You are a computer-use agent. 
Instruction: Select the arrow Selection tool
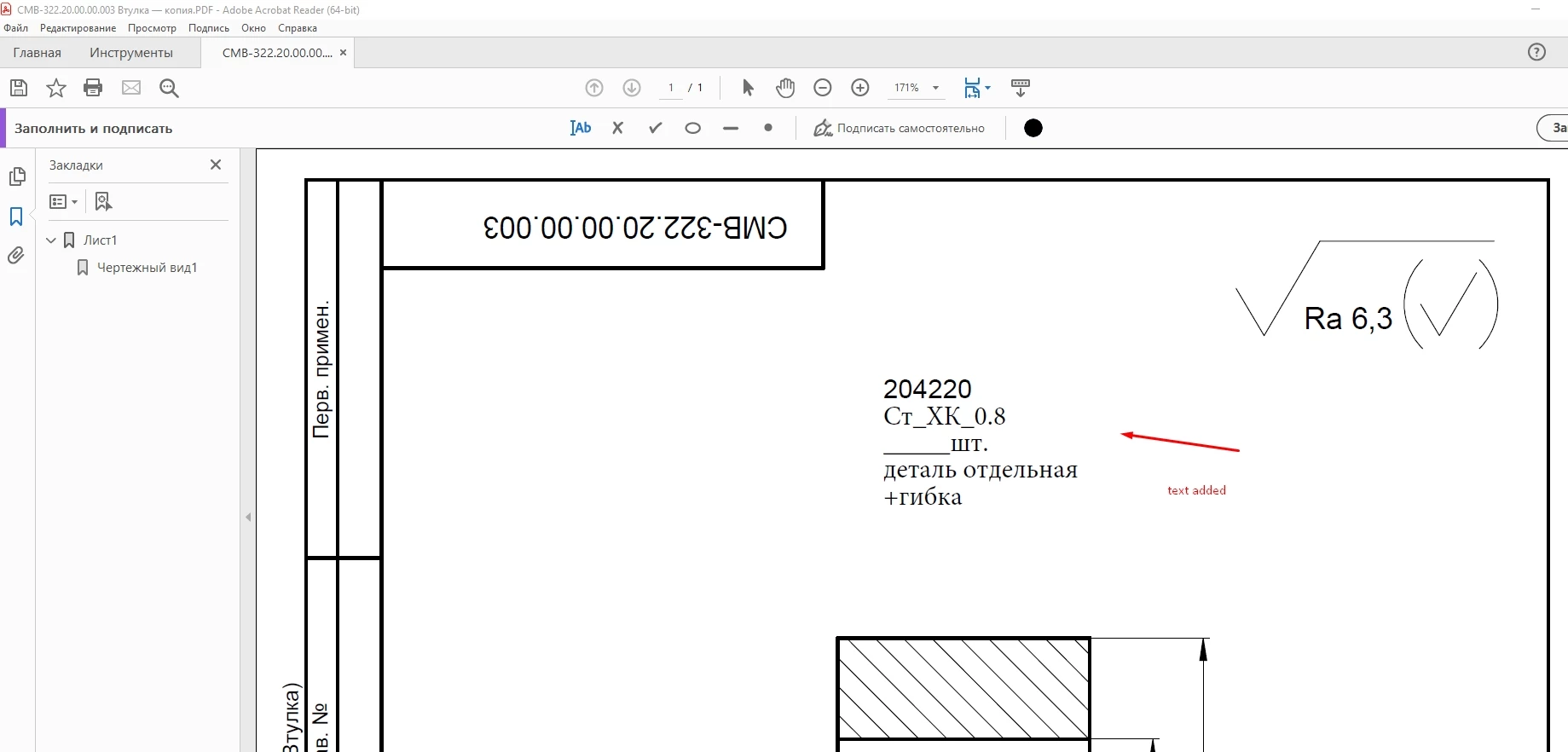748,88
